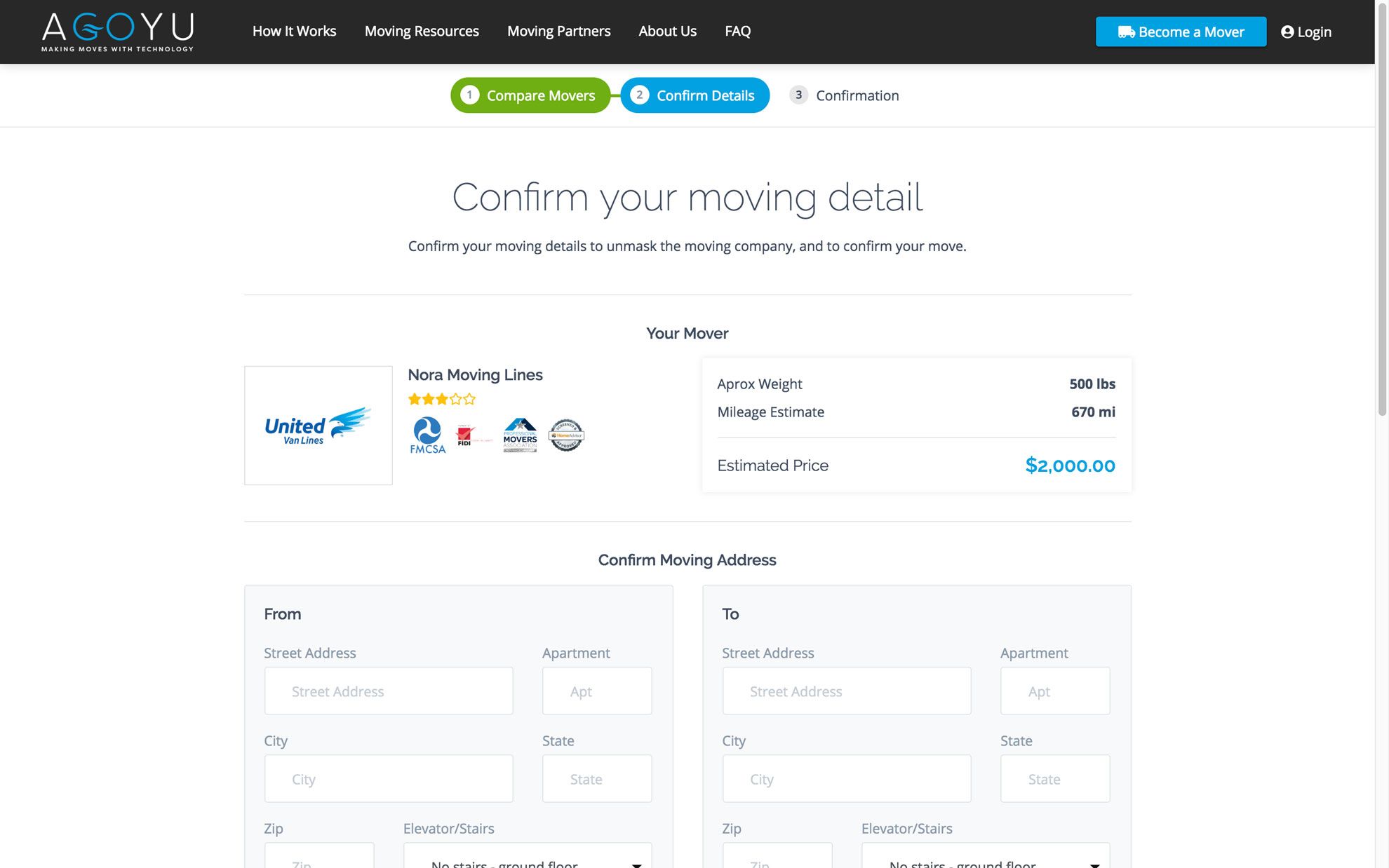Click the FIDI certification badge

click(466, 435)
